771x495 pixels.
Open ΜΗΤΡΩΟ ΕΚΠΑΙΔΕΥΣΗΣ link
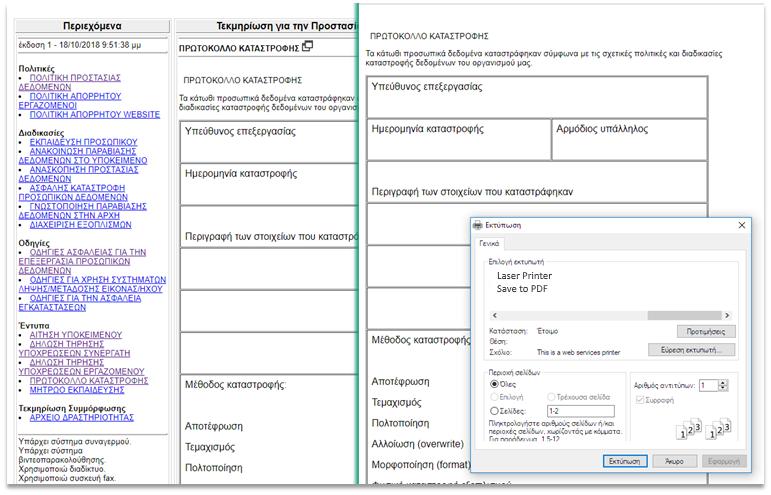pyautogui.click(x=77, y=390)
